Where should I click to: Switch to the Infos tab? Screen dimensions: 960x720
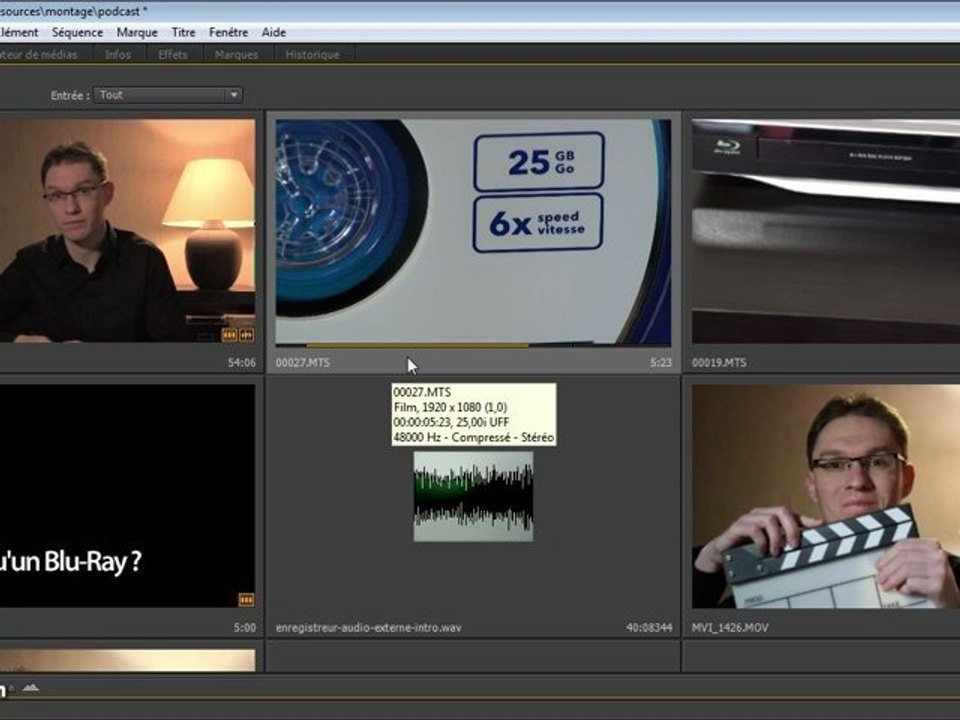[x=118, y=54]
